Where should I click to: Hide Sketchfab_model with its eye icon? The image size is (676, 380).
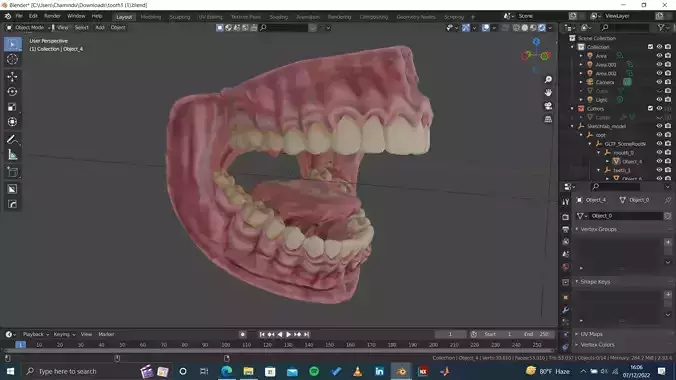(659, 126)
